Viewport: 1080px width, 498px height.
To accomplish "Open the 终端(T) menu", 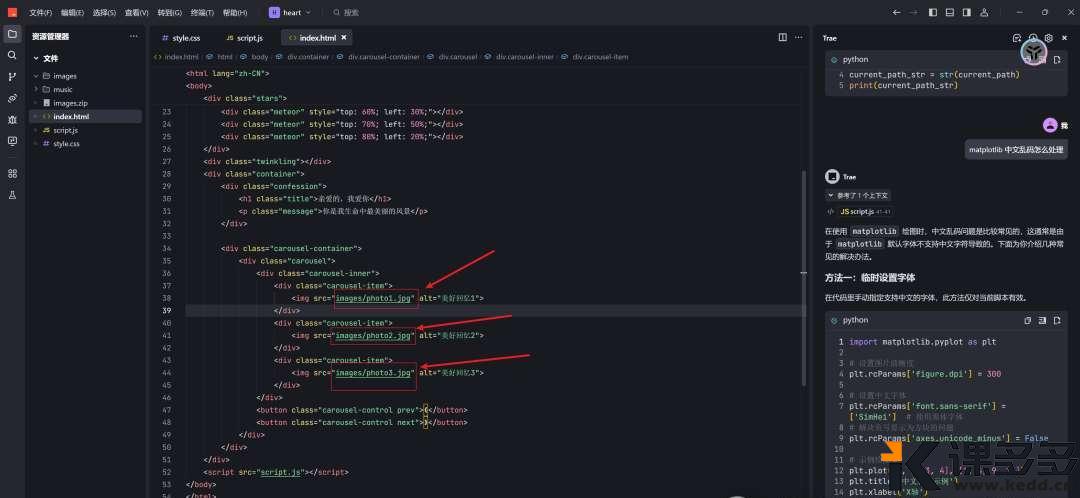I will (202, 13).
